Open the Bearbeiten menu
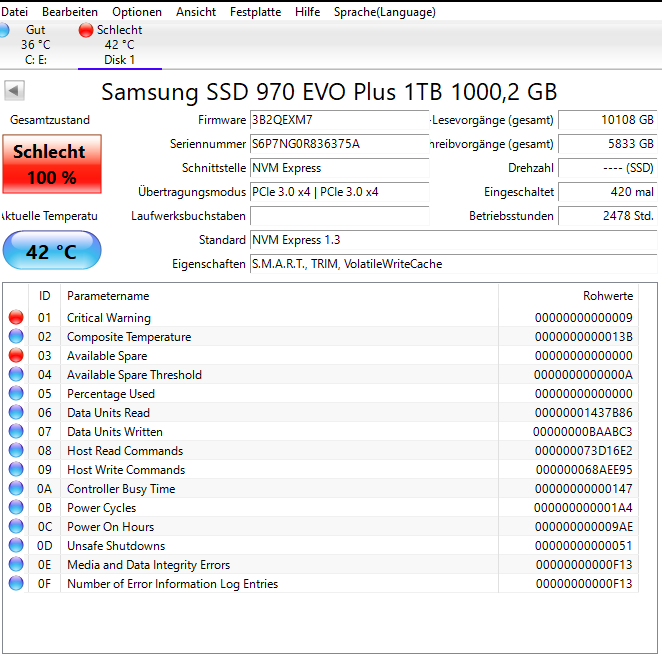The width and height of the screenshot is (662, 658). [70, 12]
